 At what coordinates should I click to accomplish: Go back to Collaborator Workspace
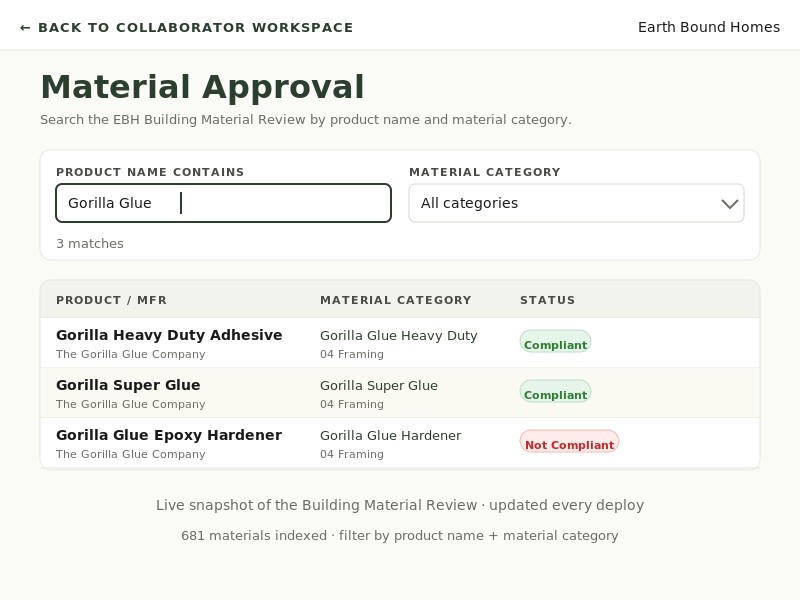click(x=186, y=28)
